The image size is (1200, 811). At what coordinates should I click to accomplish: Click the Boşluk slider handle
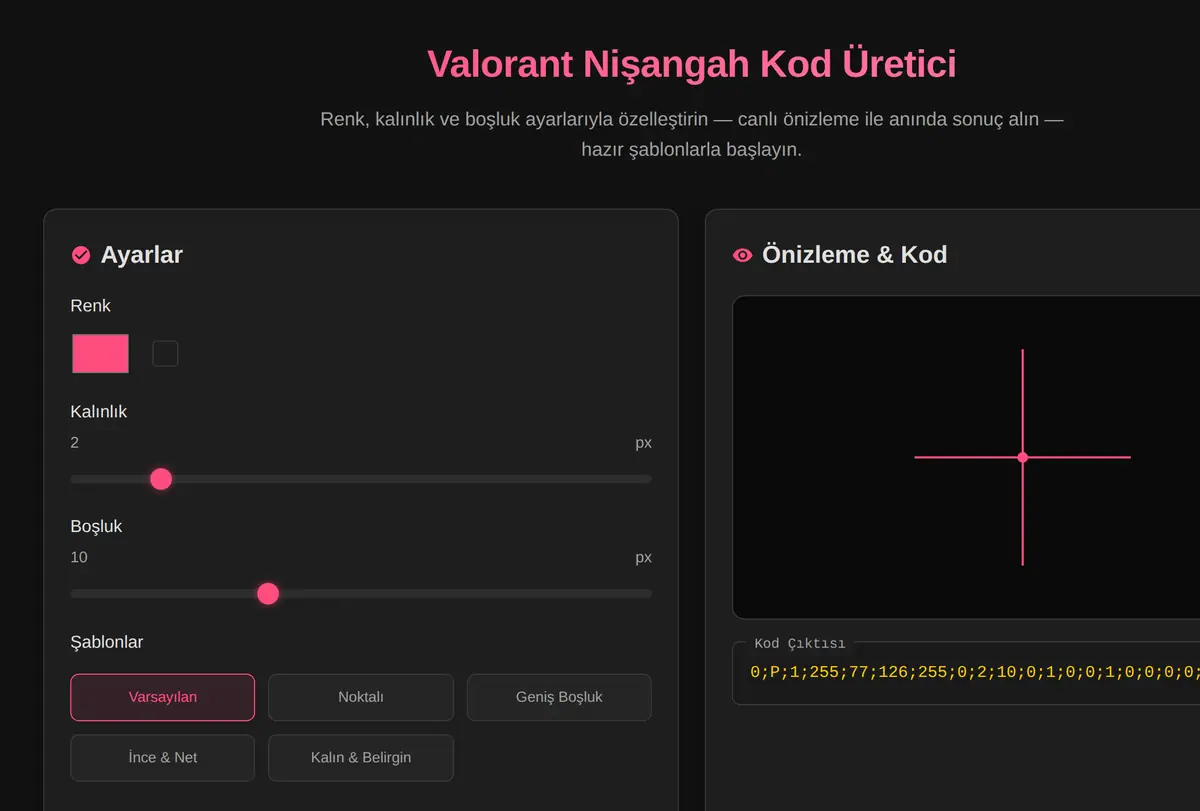point(268,594)
